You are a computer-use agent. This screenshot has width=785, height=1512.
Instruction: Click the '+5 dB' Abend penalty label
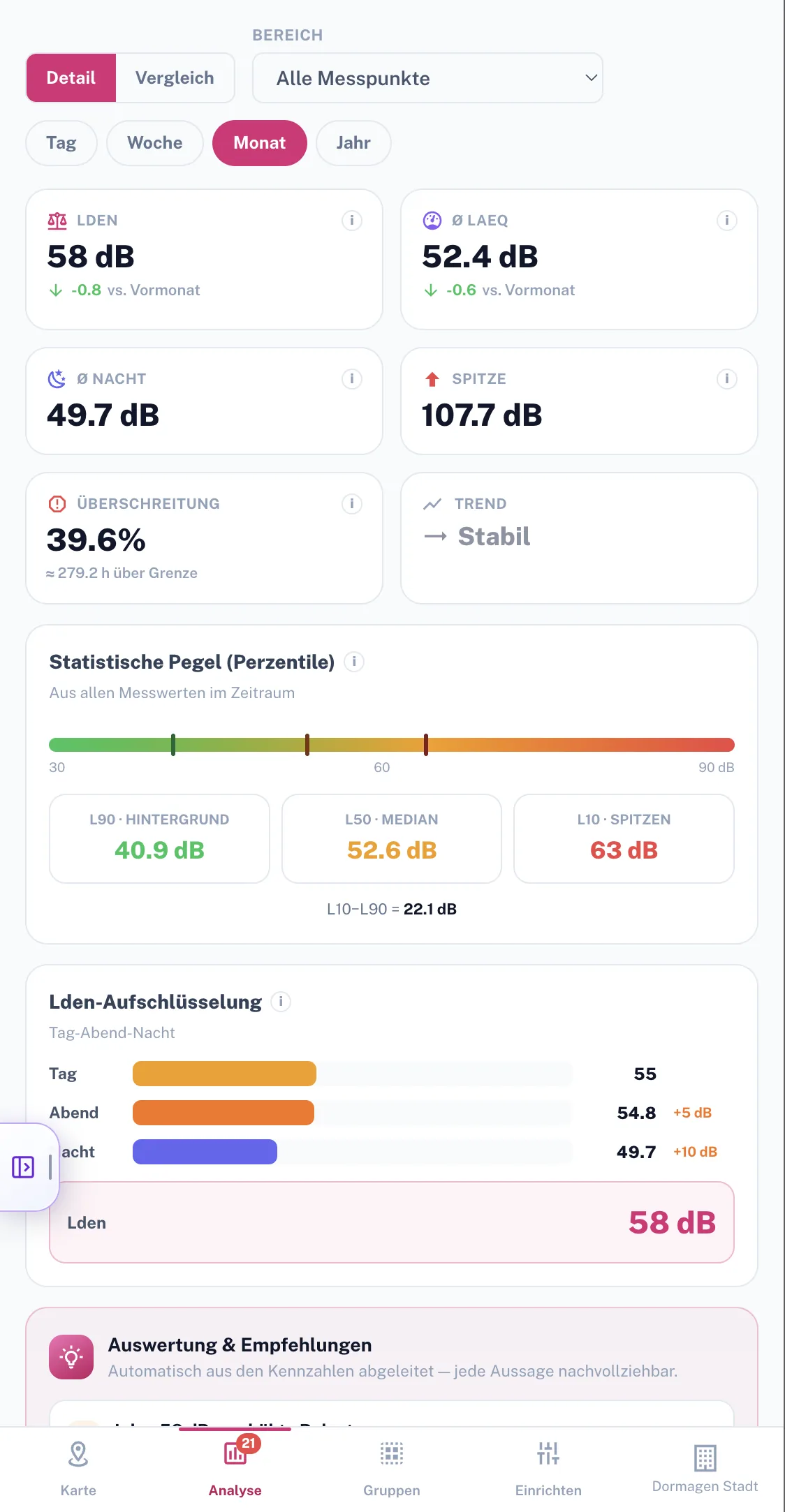[x=692, y=1113]
